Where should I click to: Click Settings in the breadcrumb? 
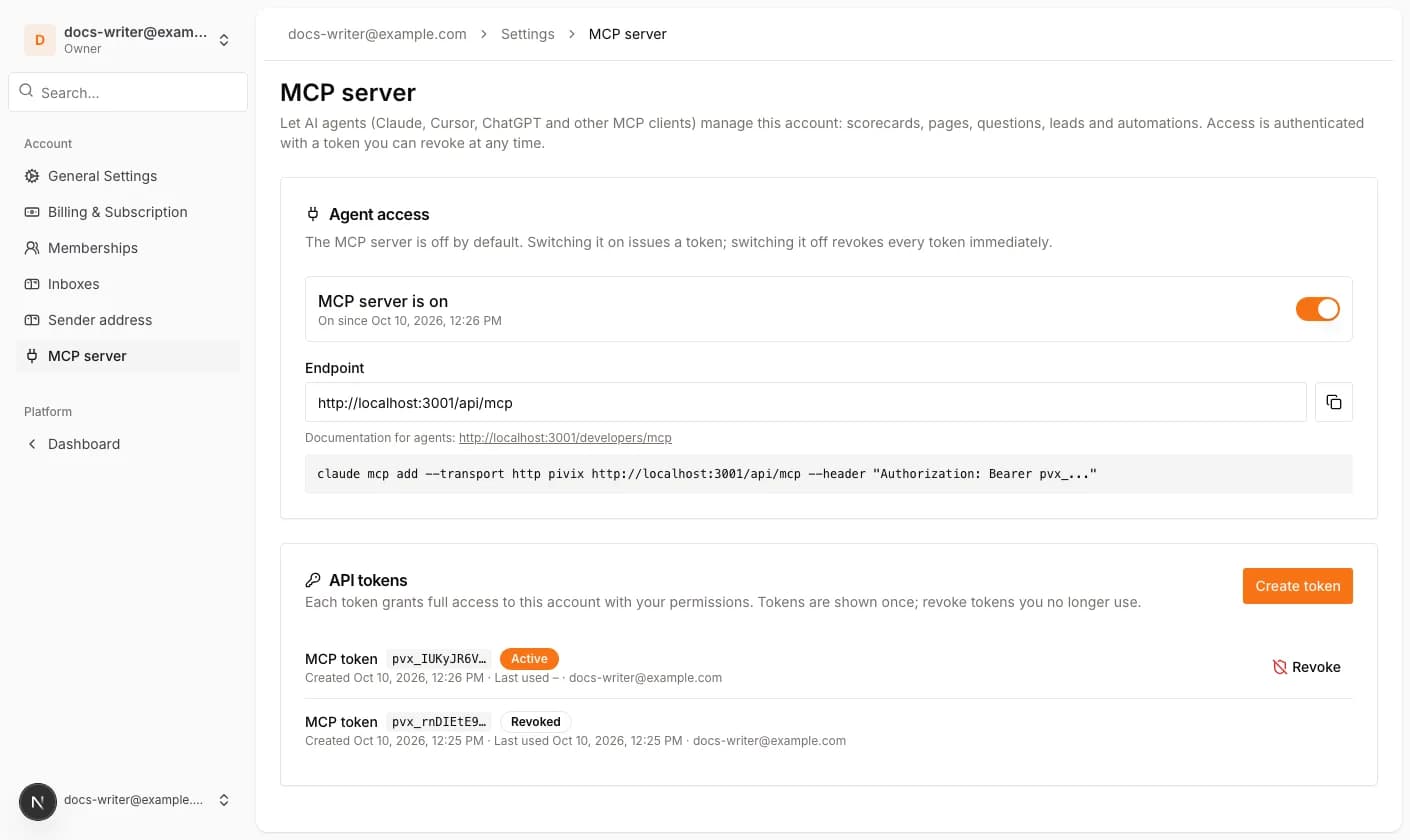pyautogui.click(x=528, y=34)
